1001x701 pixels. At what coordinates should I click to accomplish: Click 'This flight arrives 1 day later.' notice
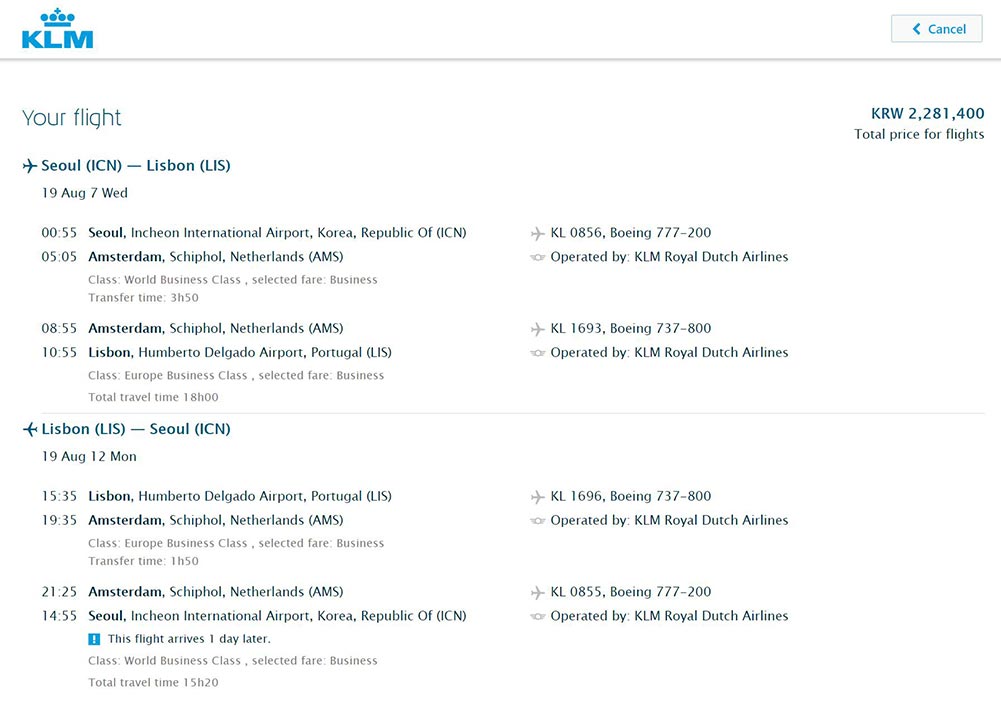pos(190,639)
